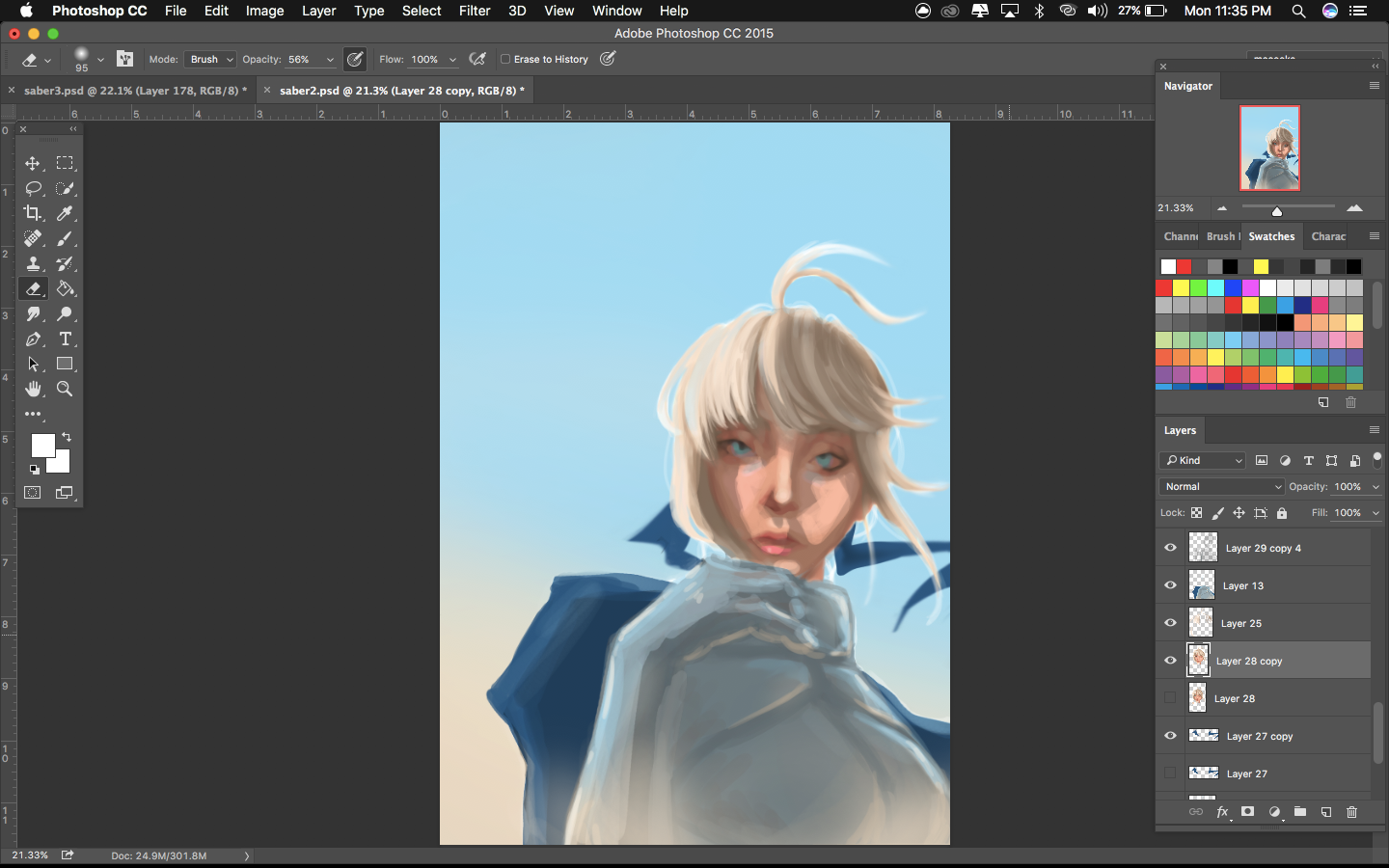Select the Clone Stamp tool

coord(33,263)
